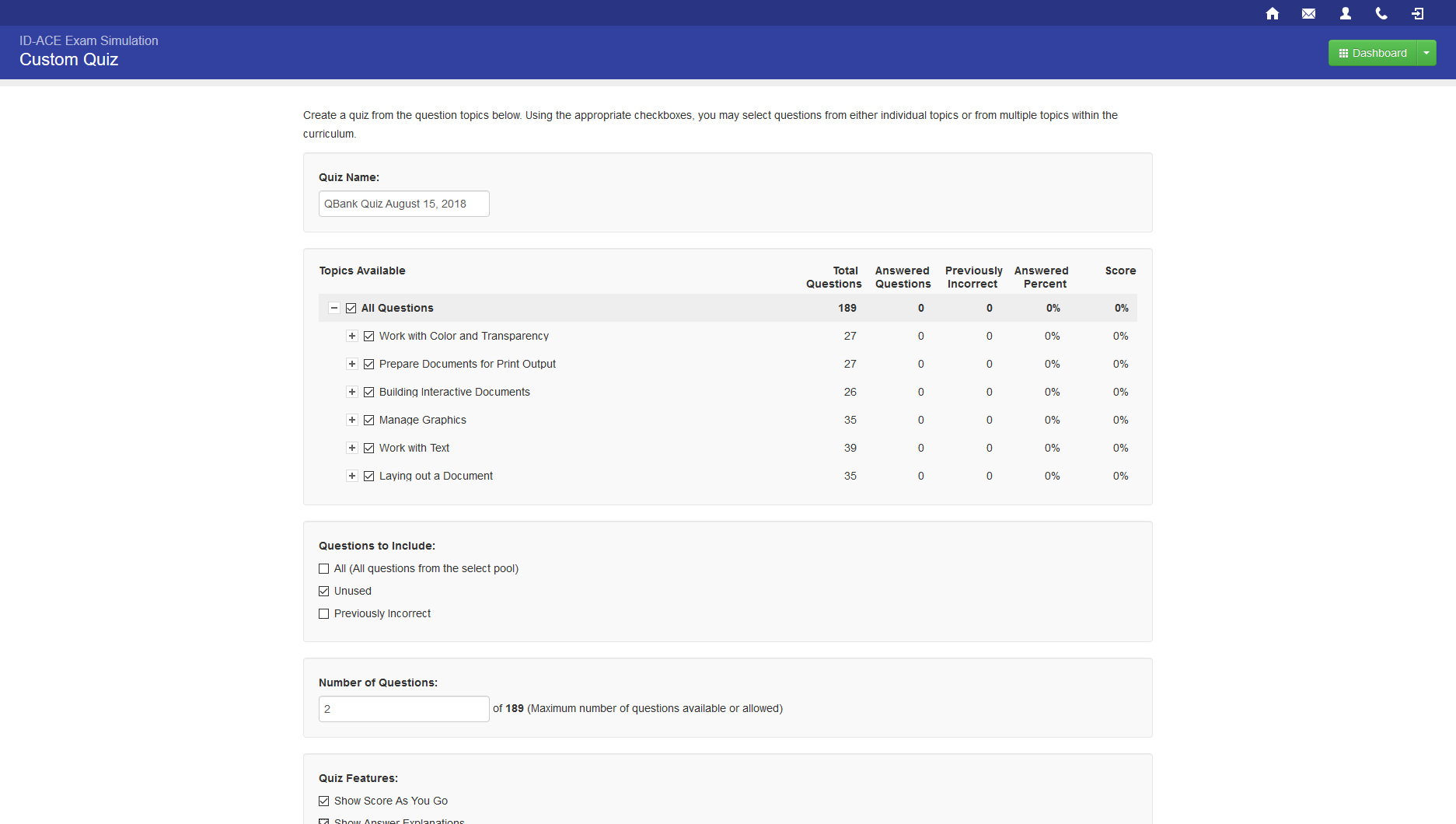Click the logout icon

tap(1418, 13)
